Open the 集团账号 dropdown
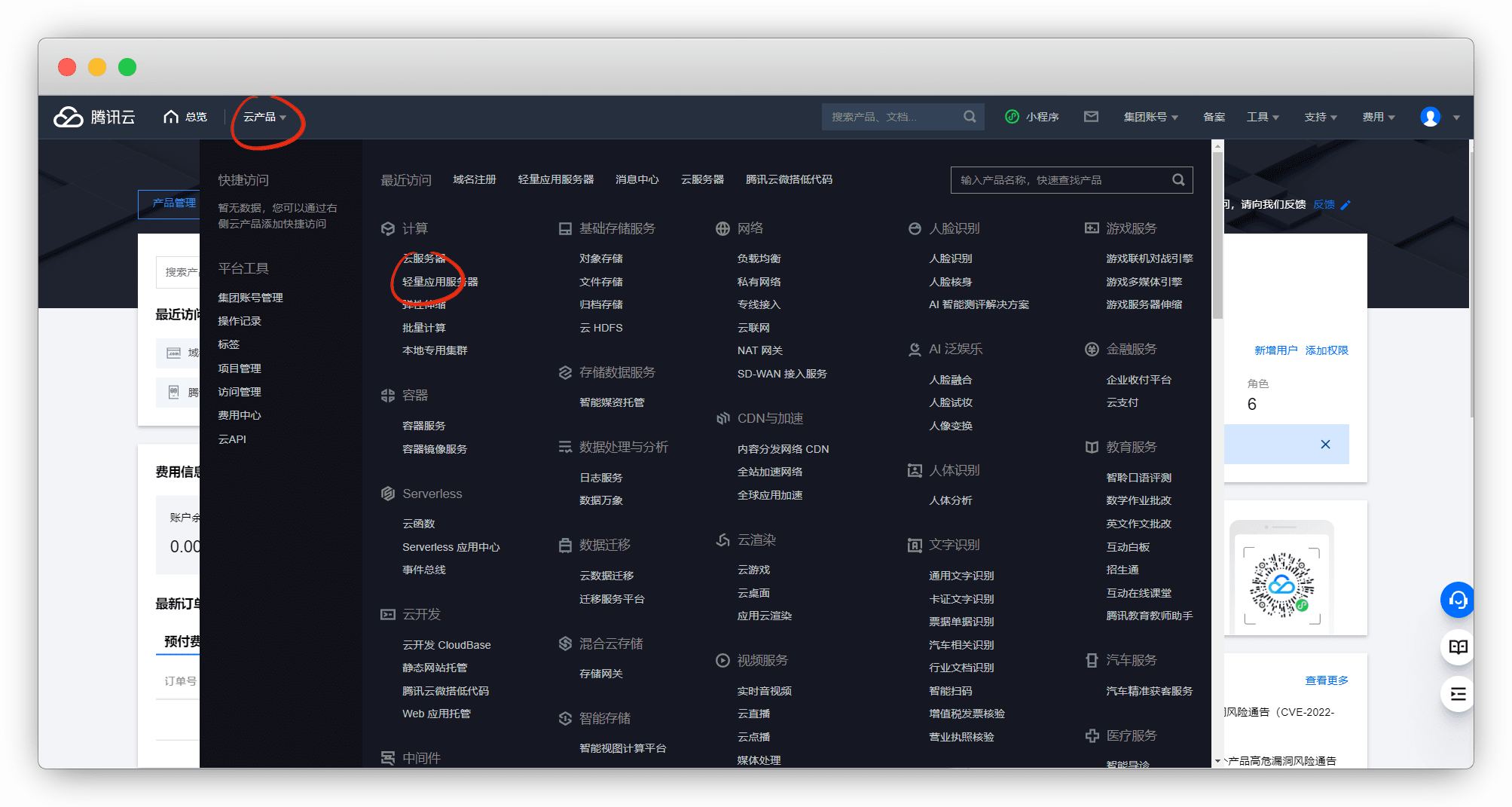Viewport: 1512px width, 807px height. point(1150,117)
